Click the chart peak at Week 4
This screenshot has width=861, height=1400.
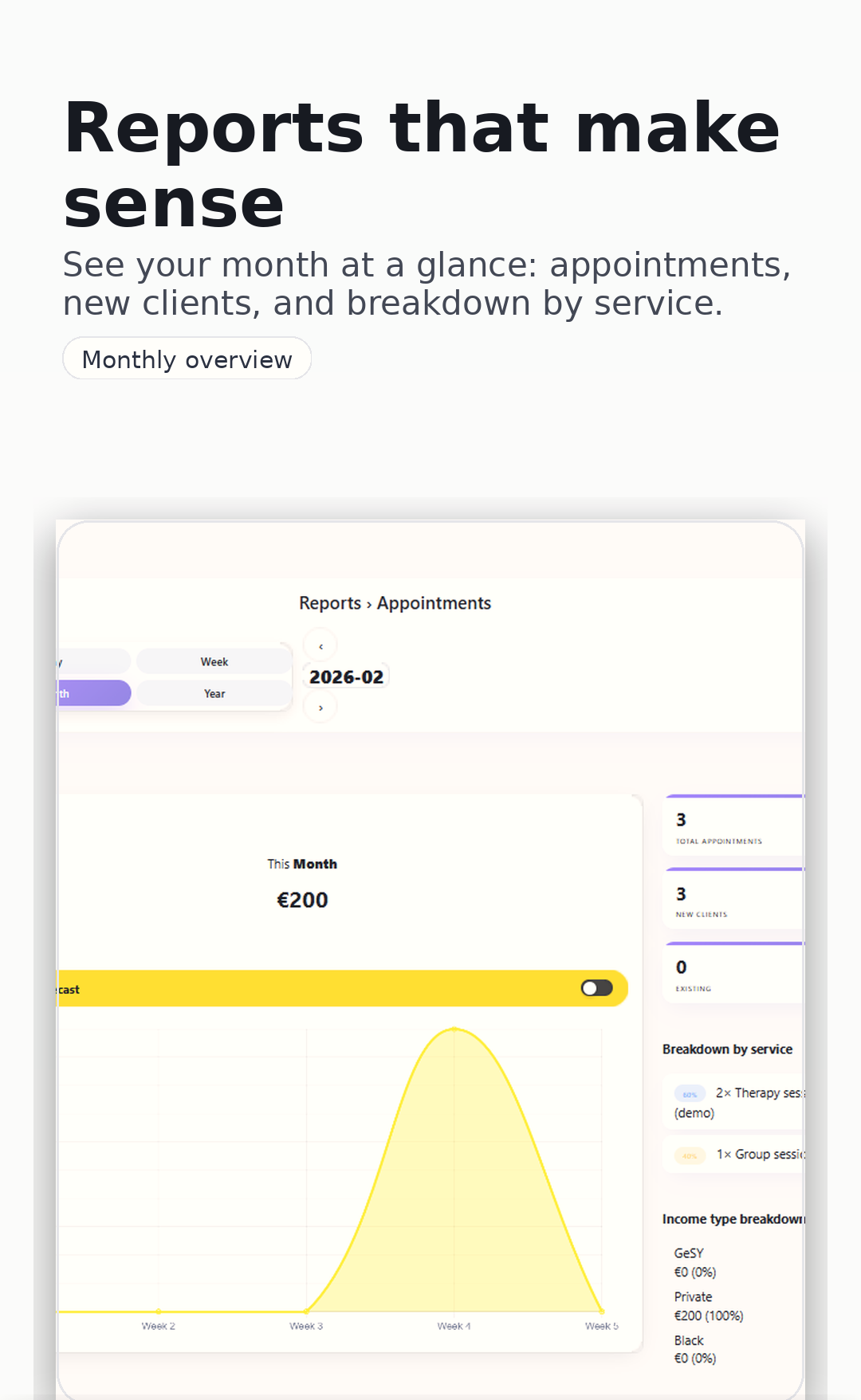[454, 1029]
